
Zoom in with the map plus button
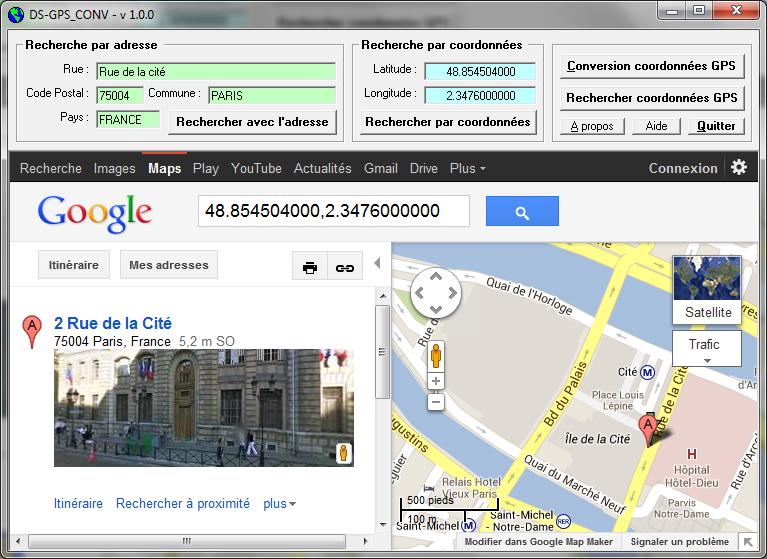pyautogui.click(x=436, y=381)
